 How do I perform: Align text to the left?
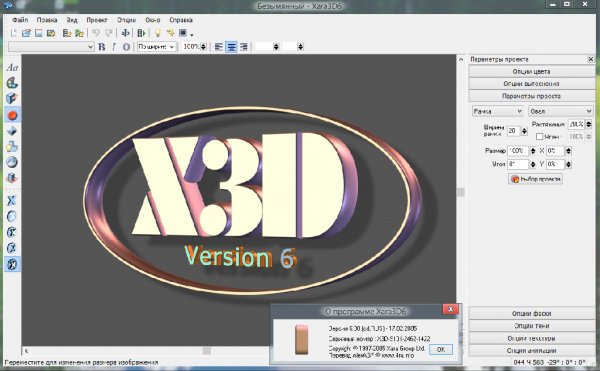coord(218,47)
